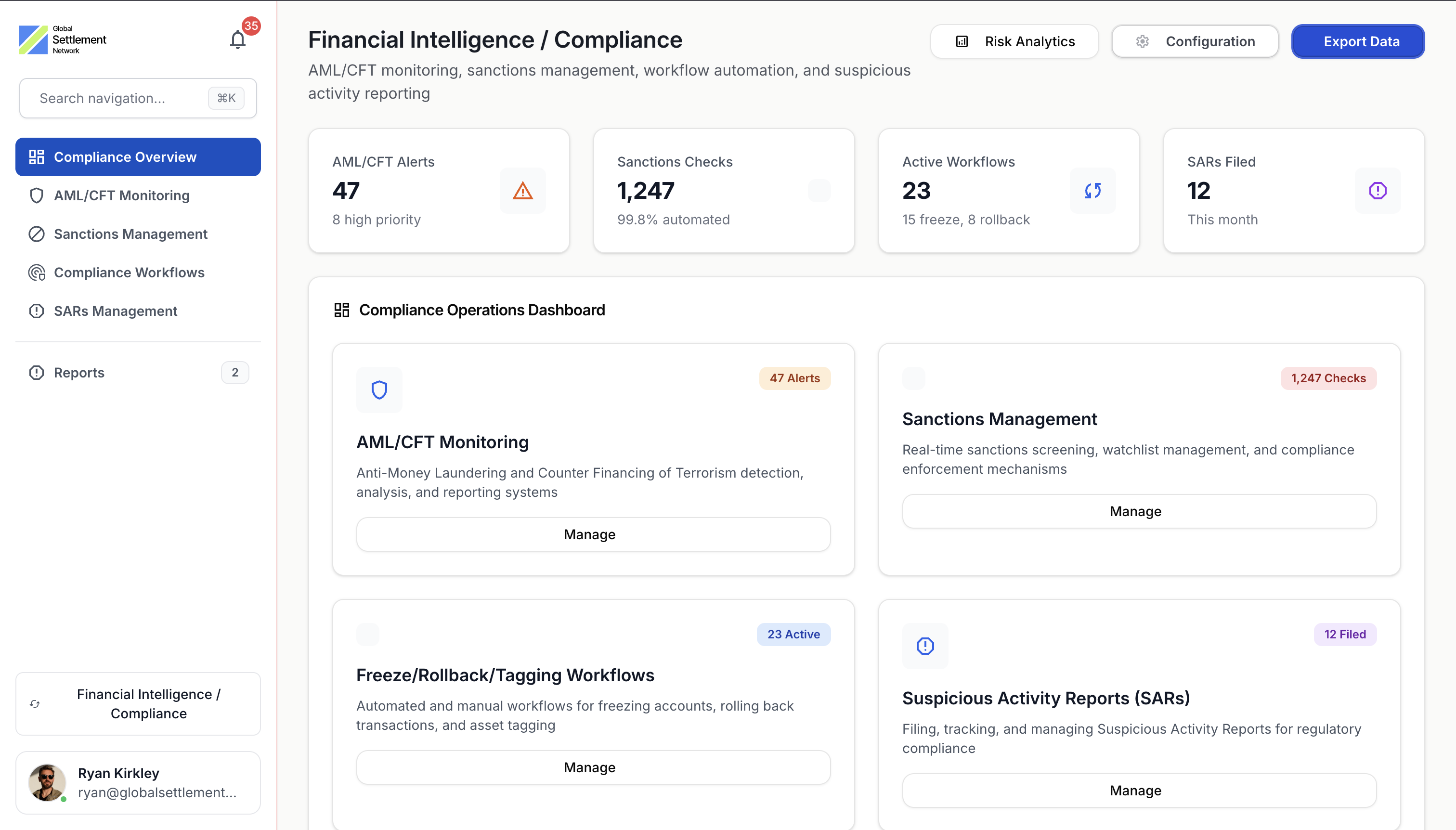
Task: Click Ryan Kirkley's profile avatar
Action: [46, 782]
